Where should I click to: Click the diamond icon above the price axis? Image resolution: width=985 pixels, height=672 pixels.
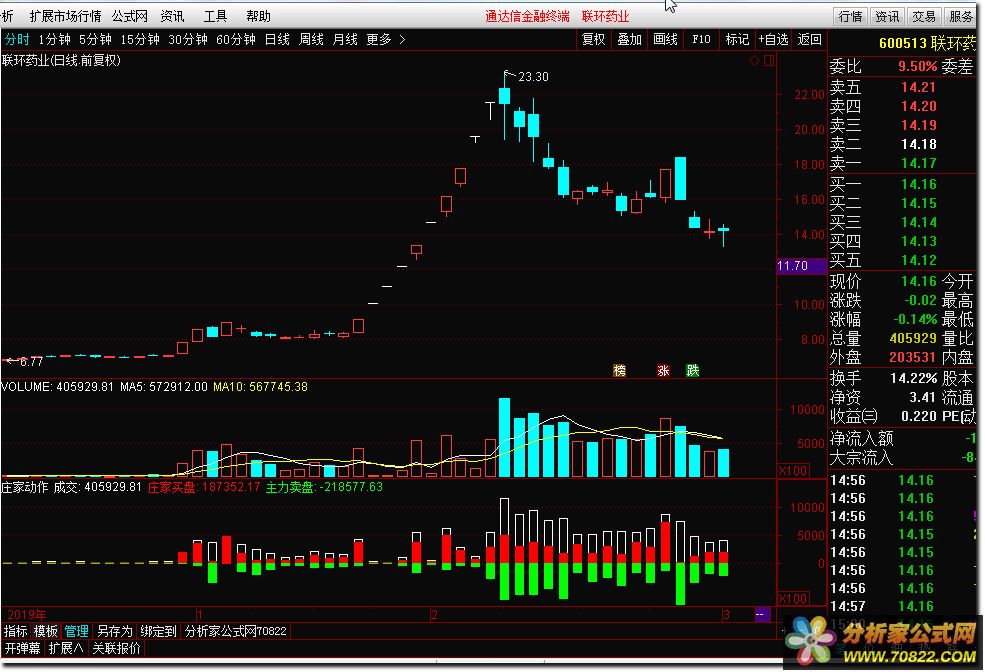pos(754,60)
